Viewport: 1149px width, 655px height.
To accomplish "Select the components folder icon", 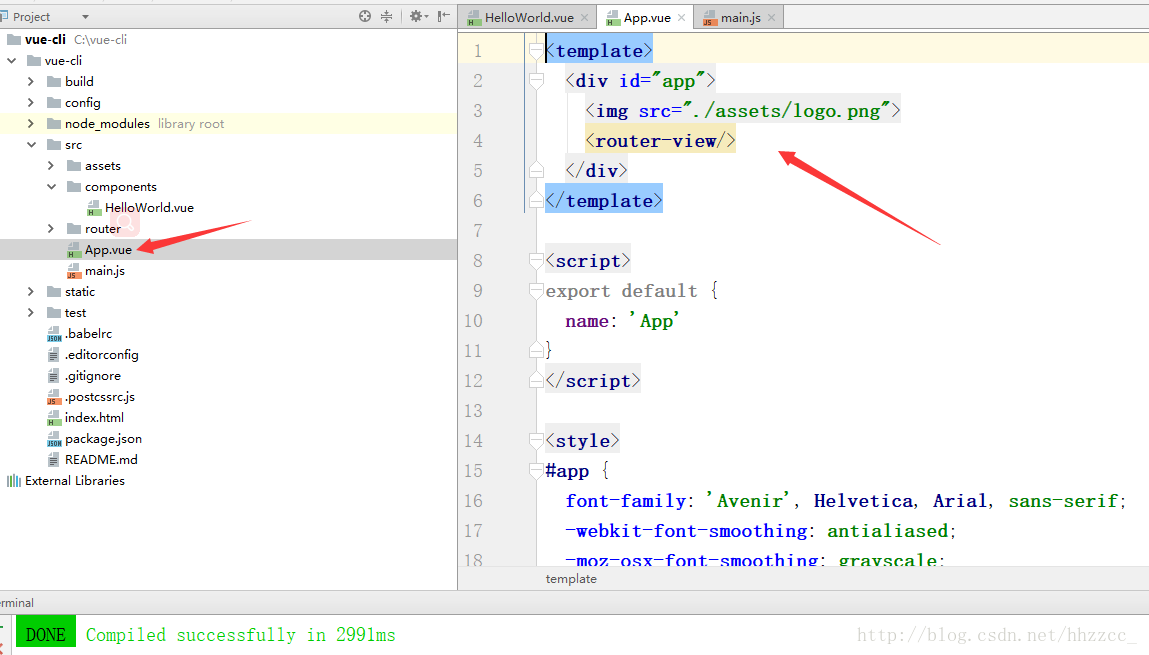I will 73,187.
